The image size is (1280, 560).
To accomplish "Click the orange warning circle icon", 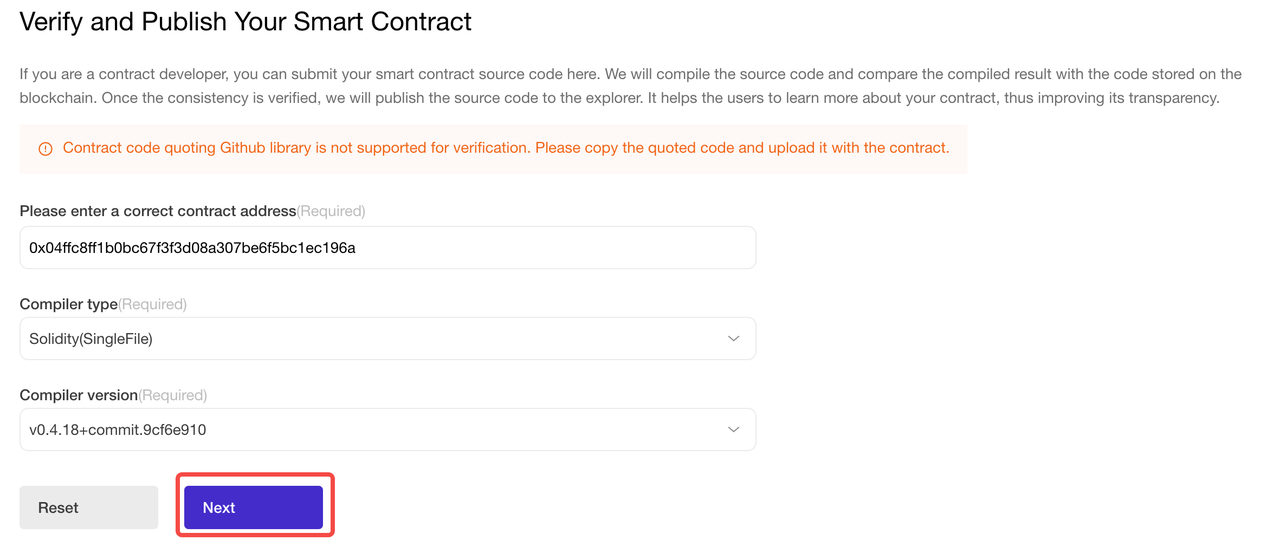I will pos(45,149).
